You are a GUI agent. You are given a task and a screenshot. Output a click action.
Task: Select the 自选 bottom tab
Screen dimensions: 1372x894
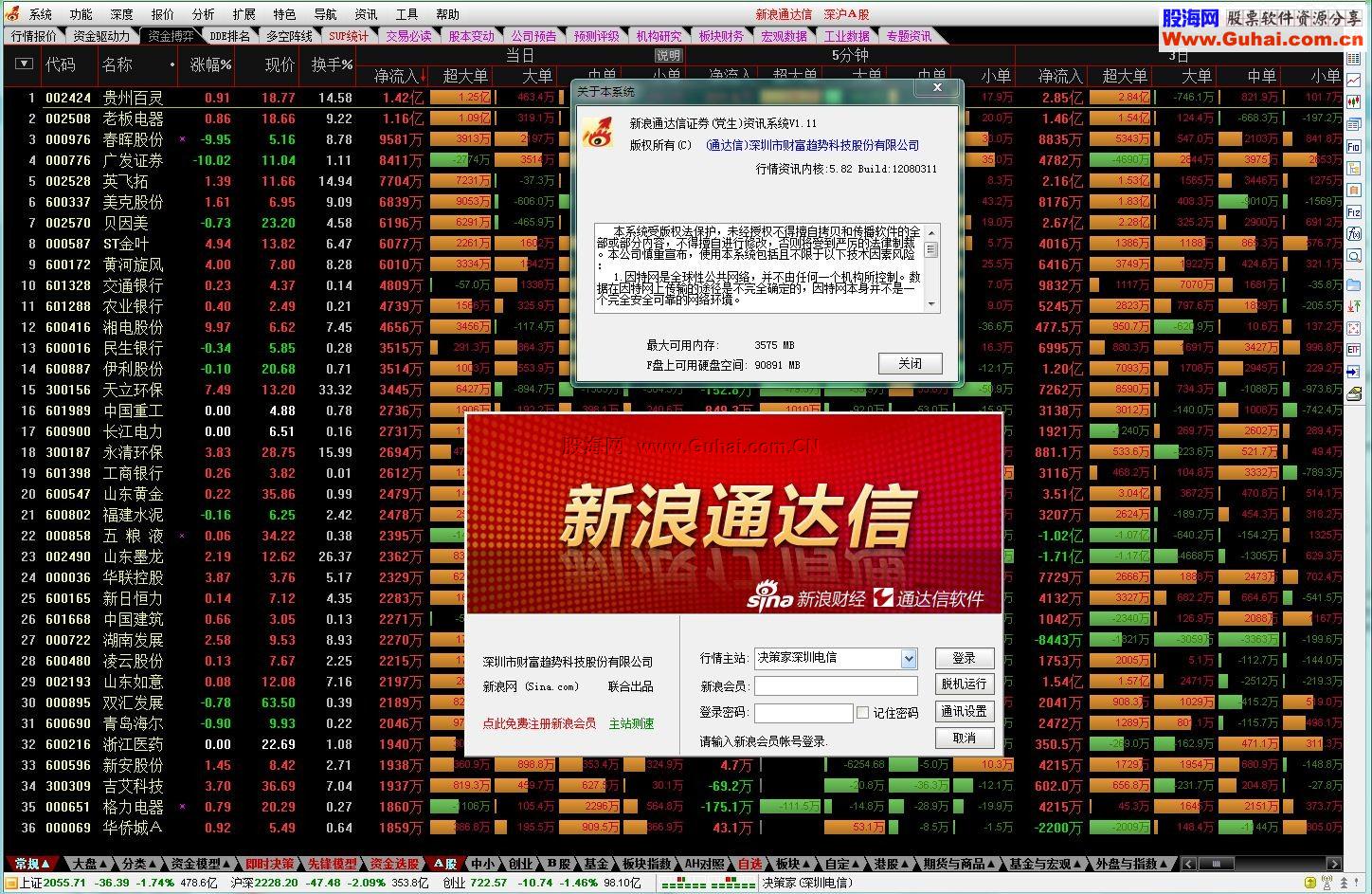point(749,864)
